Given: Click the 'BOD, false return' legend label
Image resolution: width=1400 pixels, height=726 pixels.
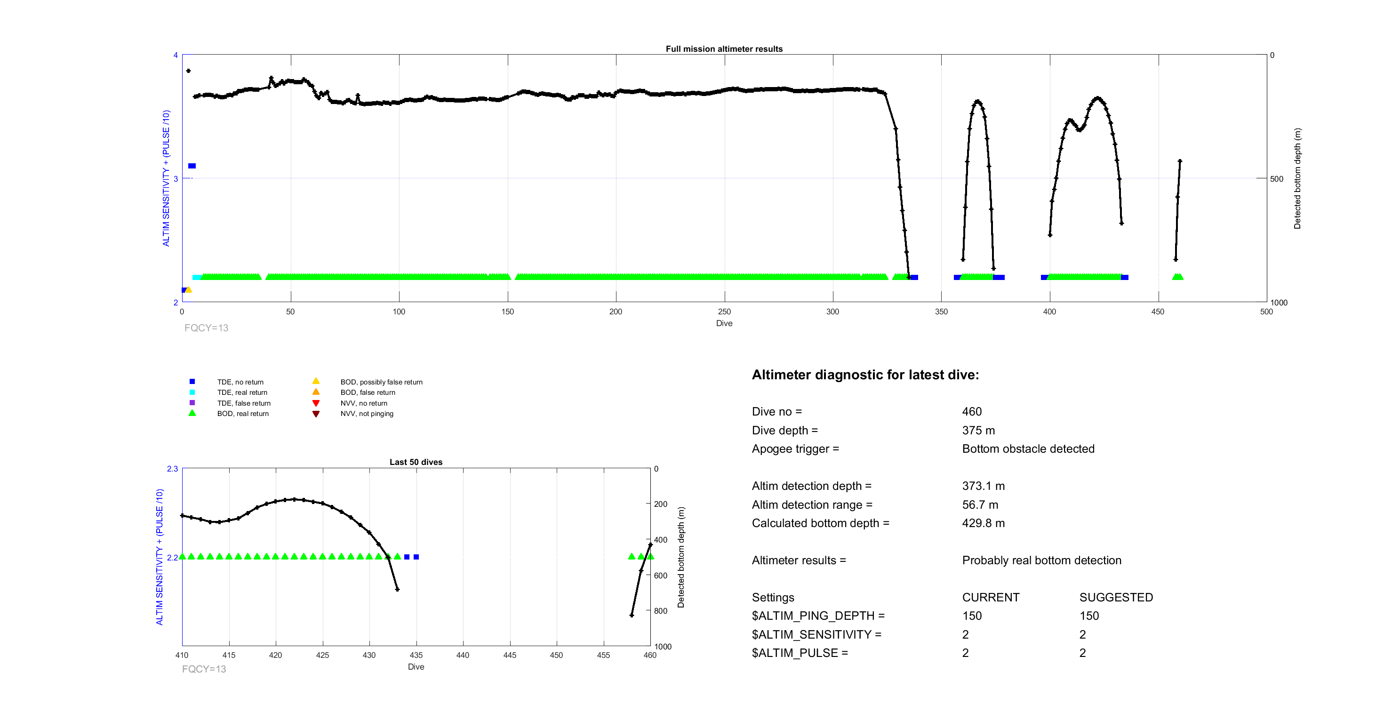Looking at the screenshot, I should point(367,393).
